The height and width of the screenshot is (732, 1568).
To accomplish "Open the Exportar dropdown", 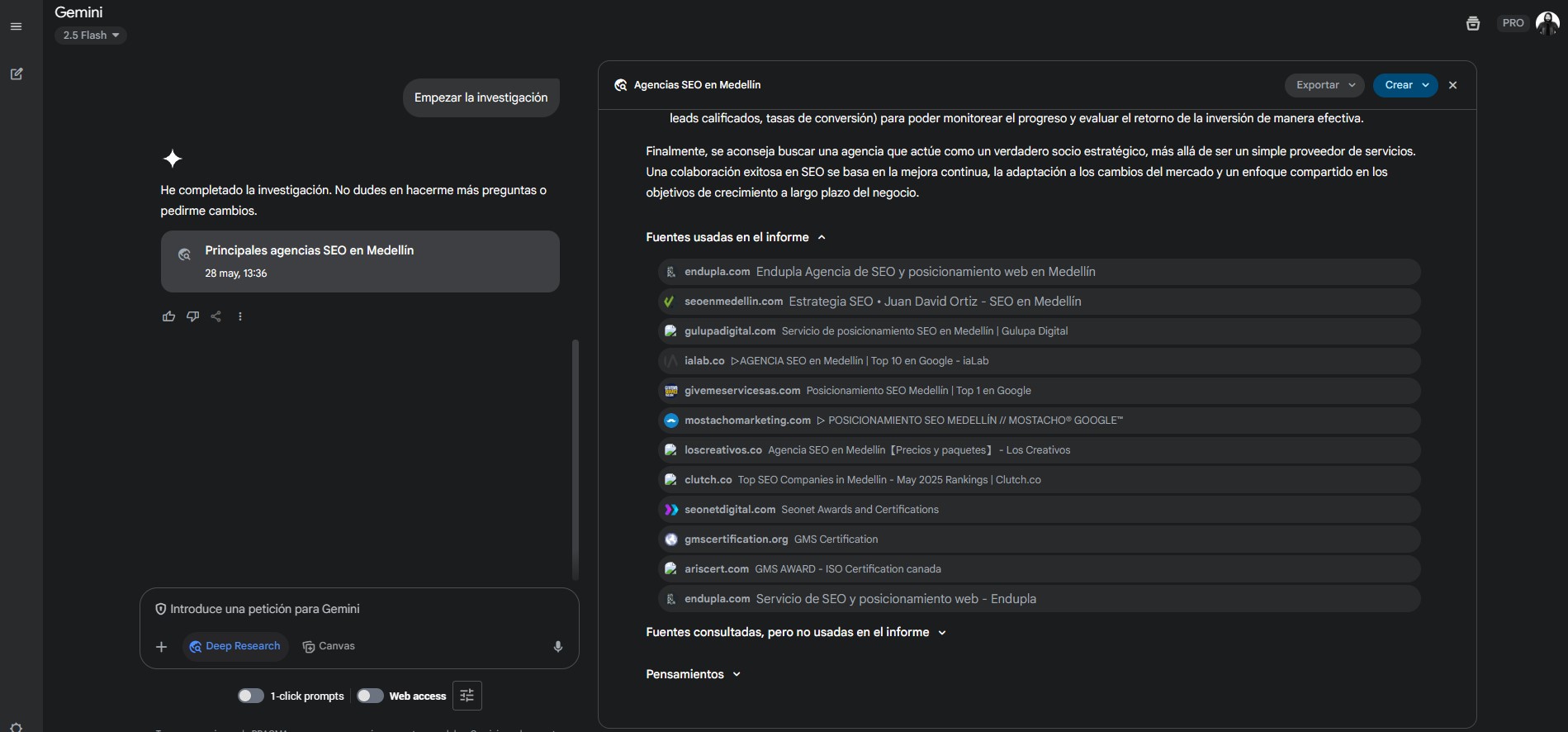I will click(1324, 85).
